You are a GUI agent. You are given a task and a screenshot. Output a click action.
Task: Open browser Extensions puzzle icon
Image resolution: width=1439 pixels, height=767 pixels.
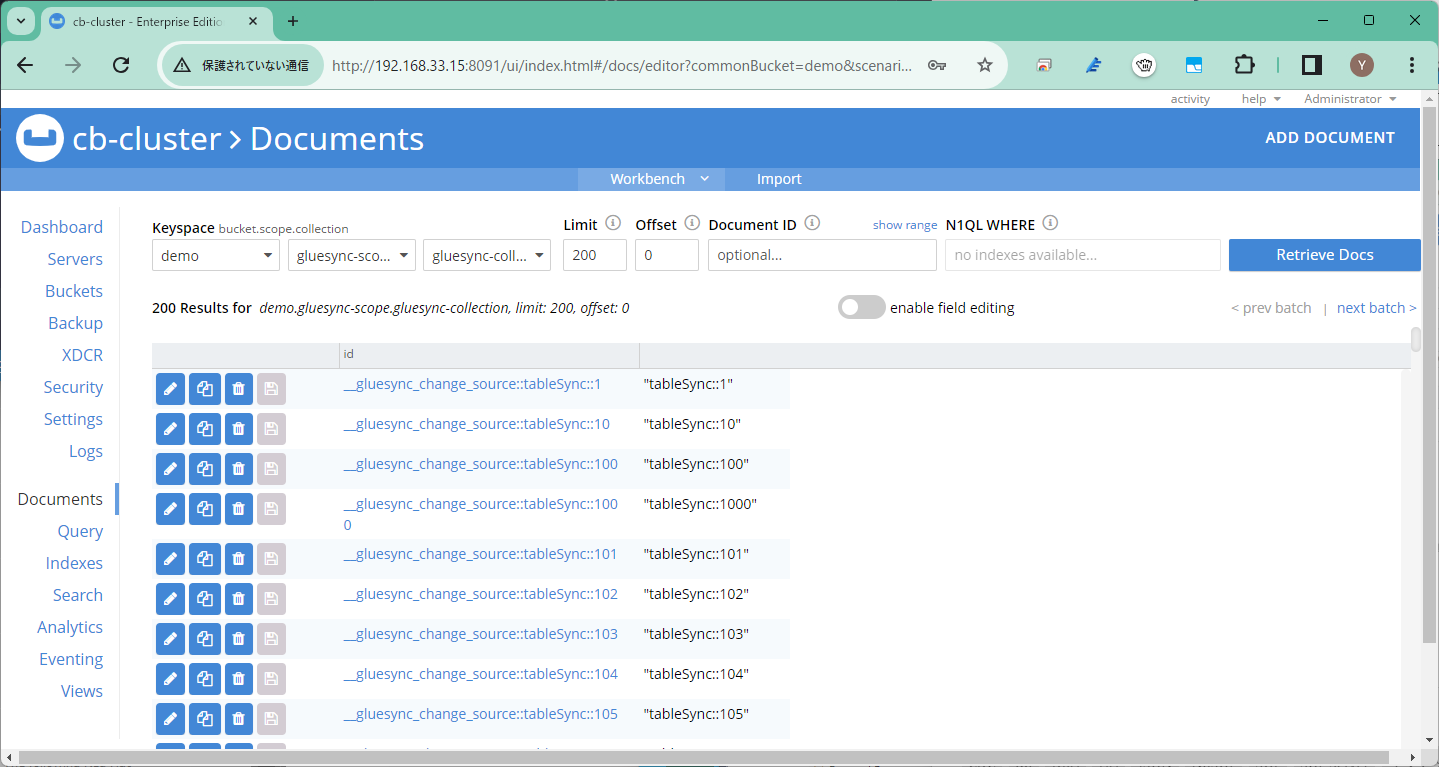(1243, 65)
